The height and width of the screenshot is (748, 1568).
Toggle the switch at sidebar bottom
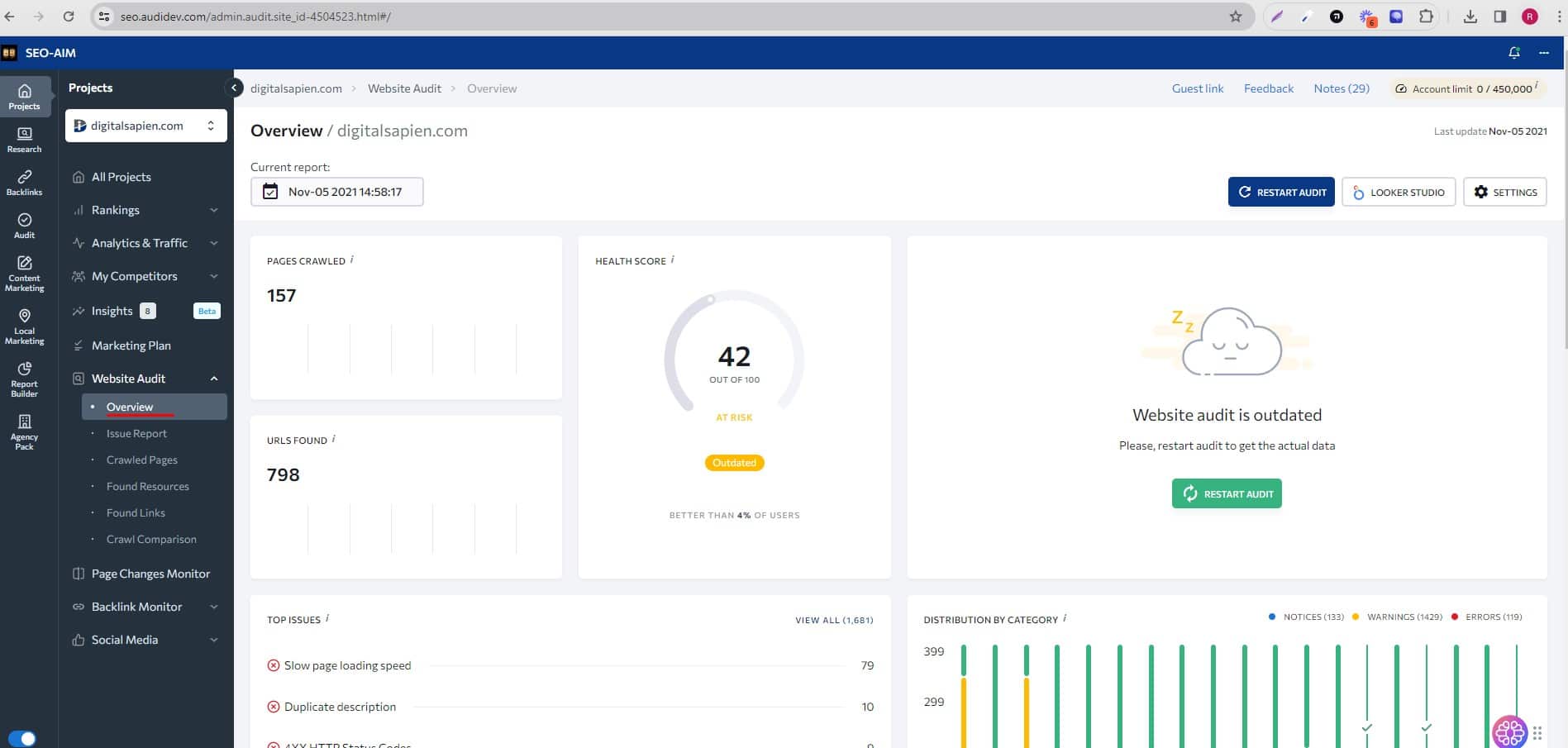[21, 738]
